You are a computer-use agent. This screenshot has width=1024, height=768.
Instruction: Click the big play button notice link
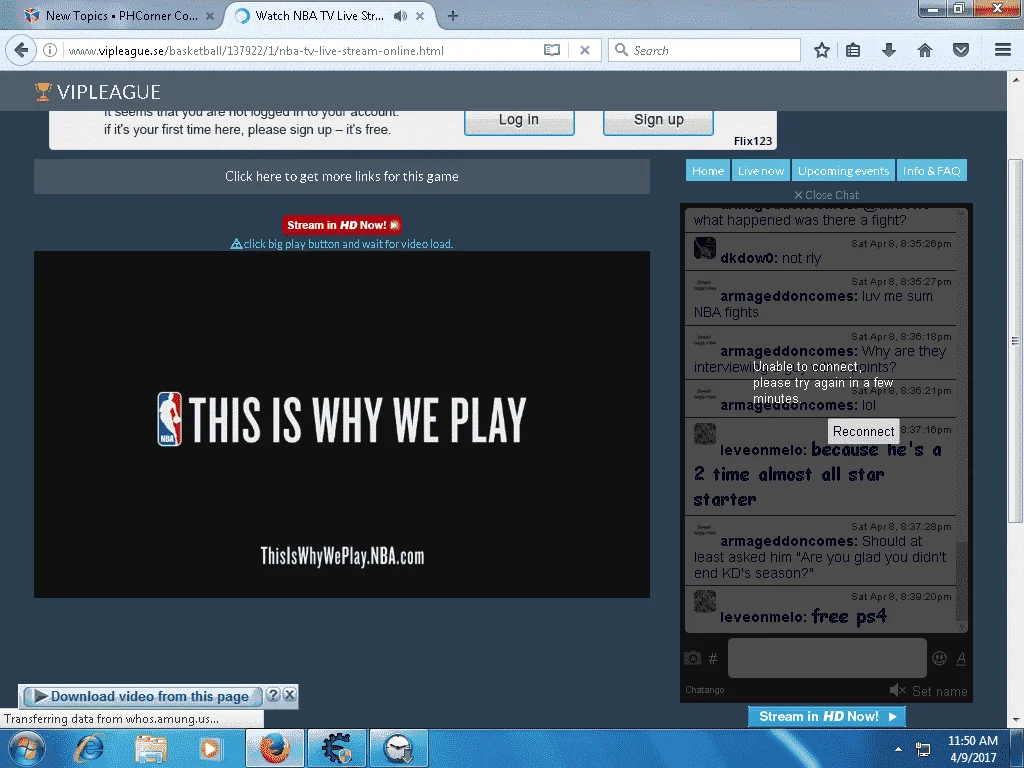point(342,244)
